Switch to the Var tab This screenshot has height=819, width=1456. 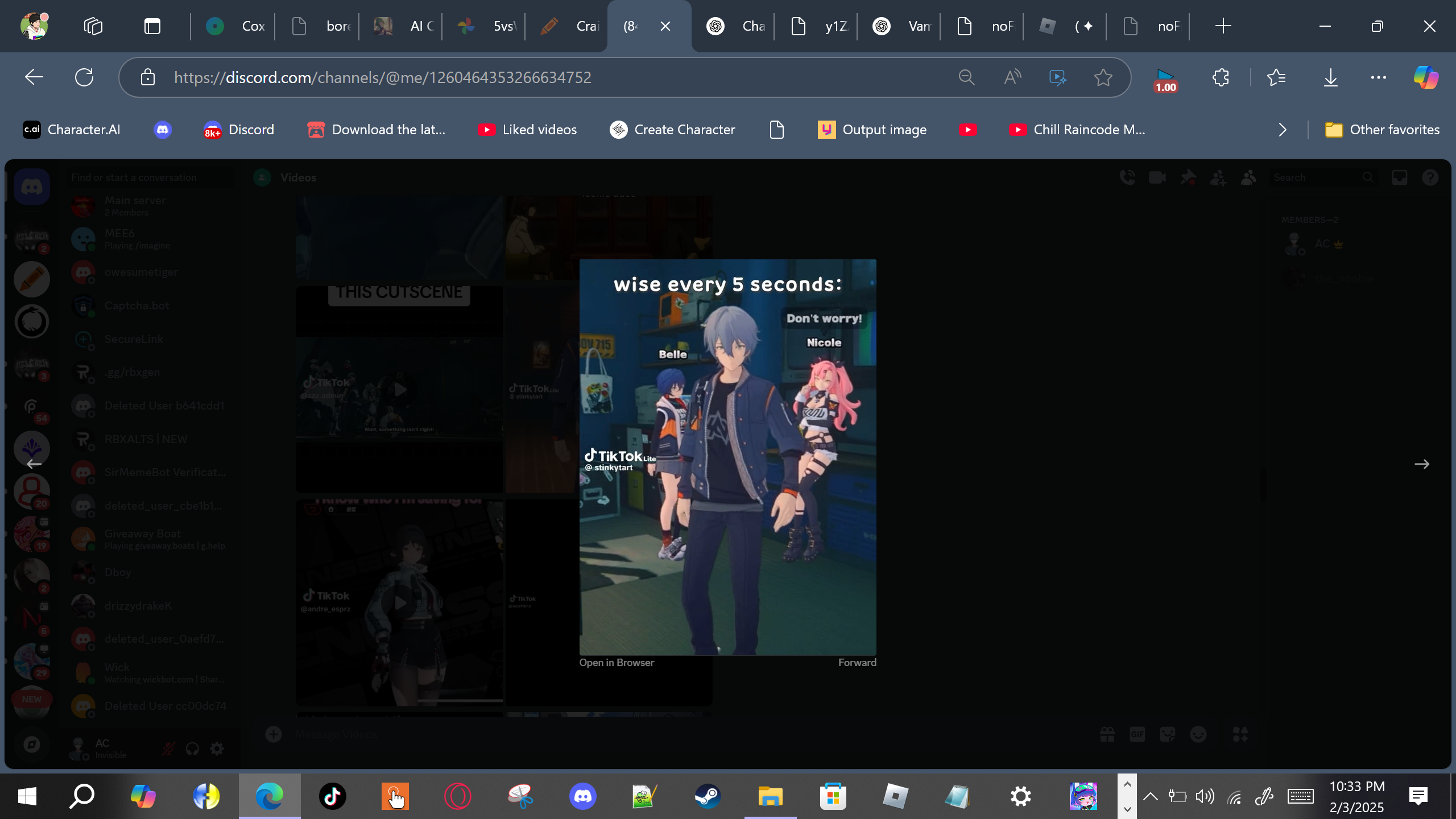(900, 26)
